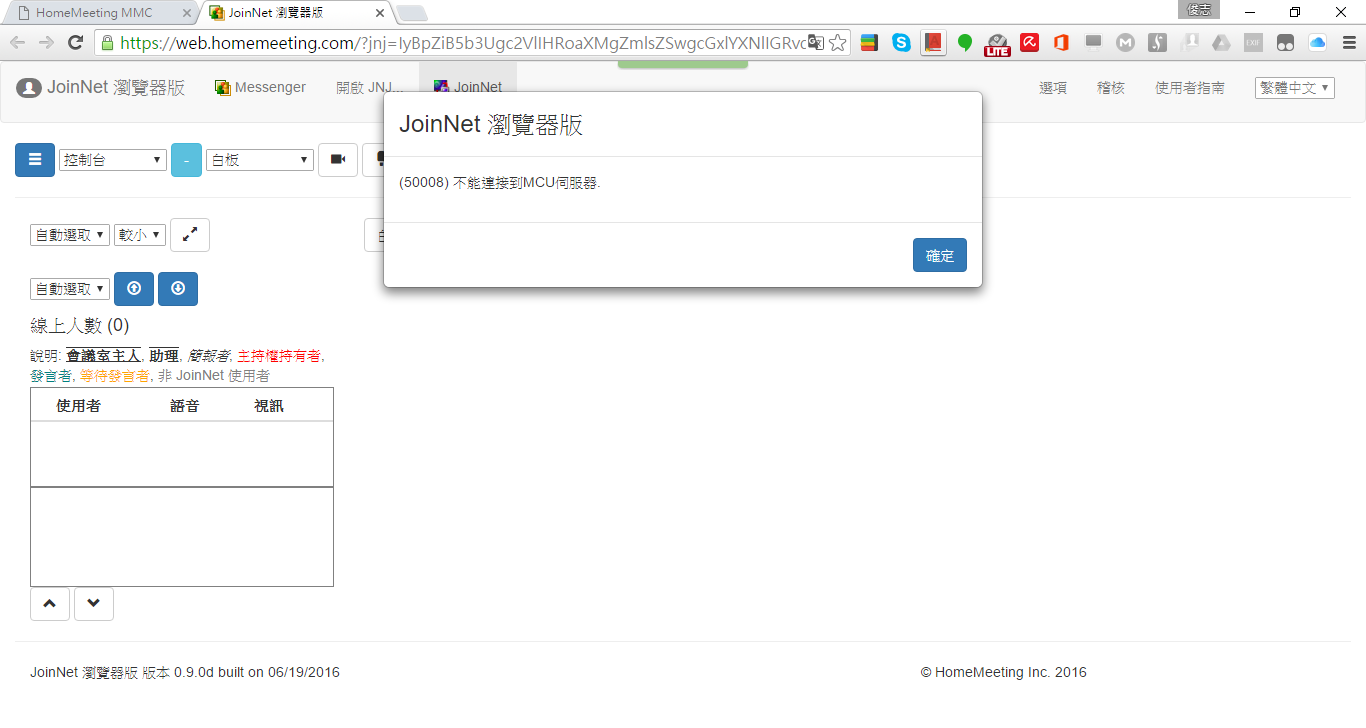
Task: Open the Office extension icon
Action: [x=1061, y=42]
